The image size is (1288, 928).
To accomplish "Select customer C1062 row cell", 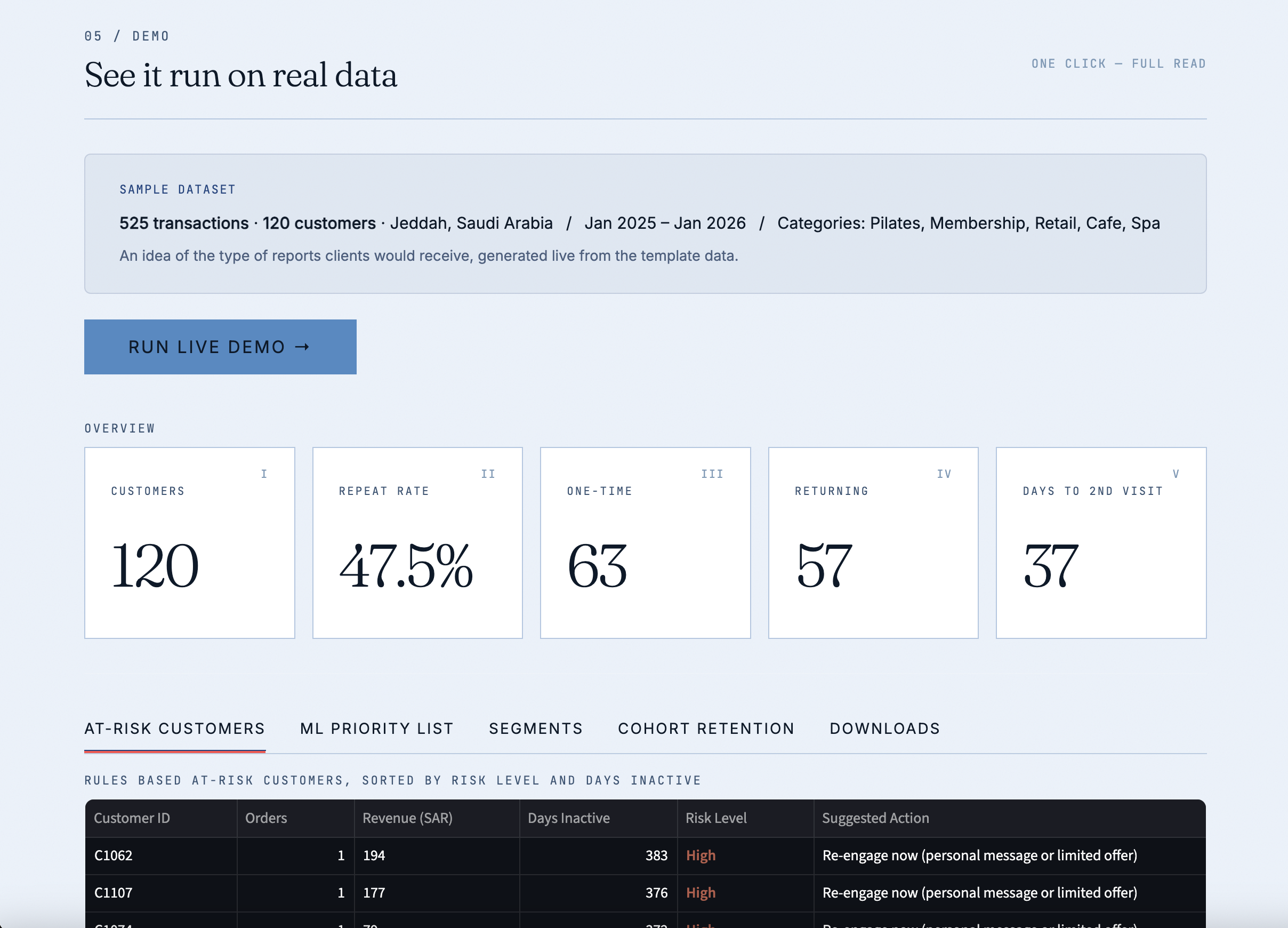I will pos(114,855).
